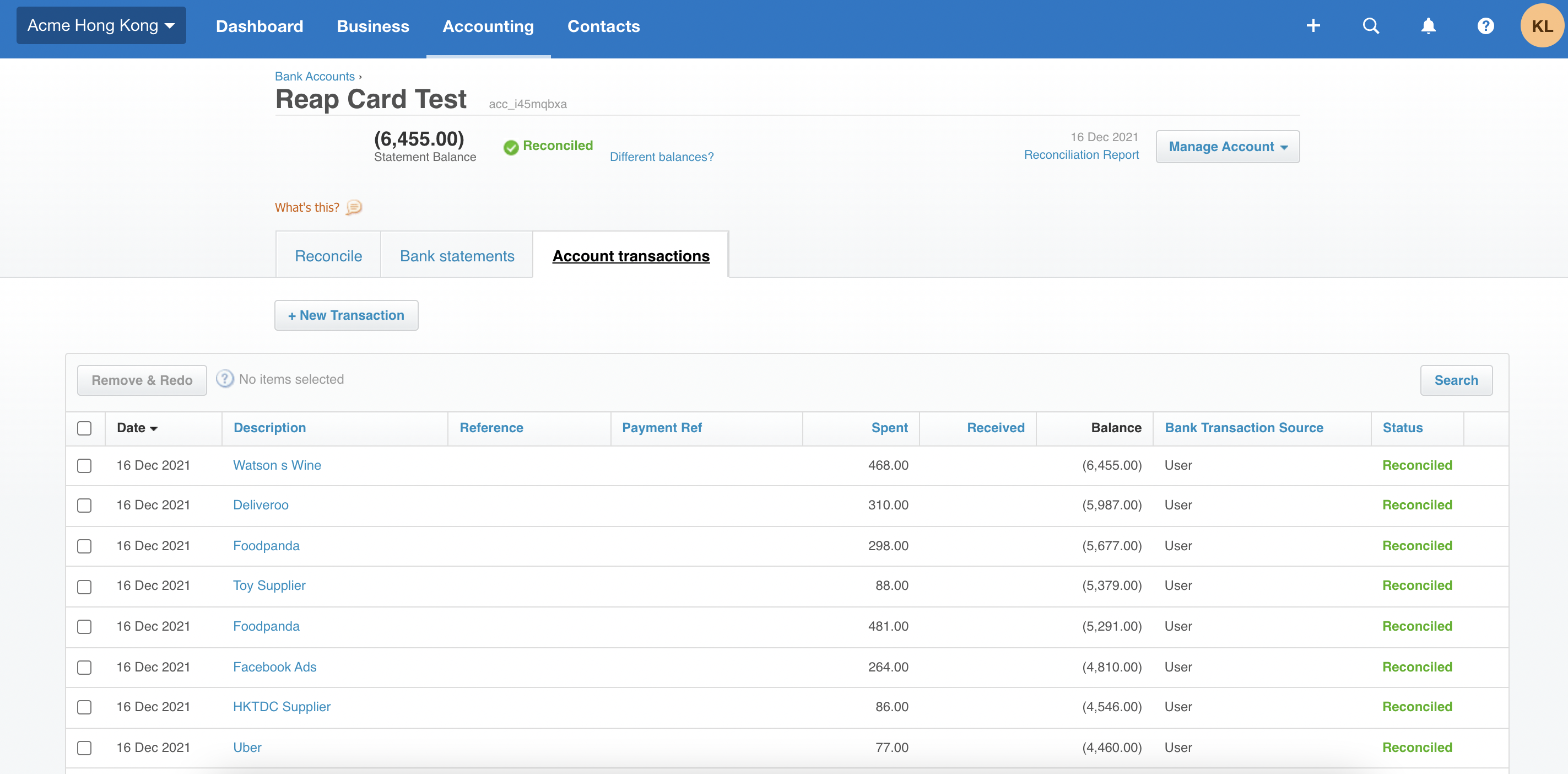Image resolution: width=1568 pixels, height=774 pixels.
Task: Click the help question mark icon
Action: tap(1485, 25)
